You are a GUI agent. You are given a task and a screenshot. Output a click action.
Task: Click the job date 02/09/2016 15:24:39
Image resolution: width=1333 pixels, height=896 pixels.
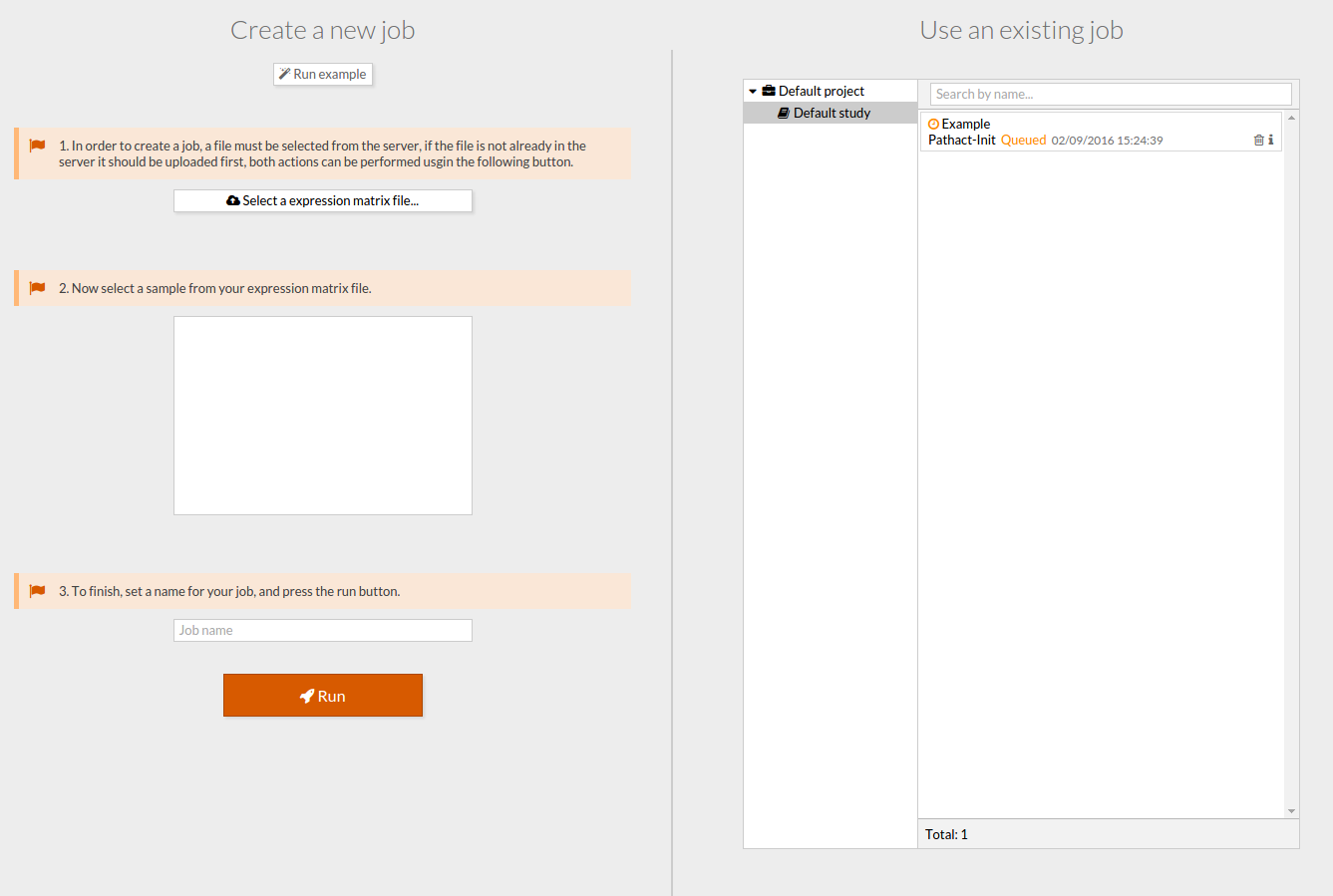pyautogui.click(x=1108, y=141)
